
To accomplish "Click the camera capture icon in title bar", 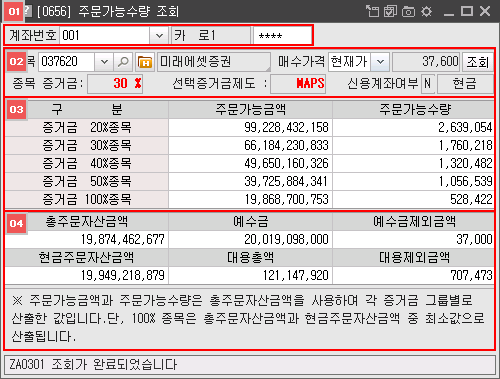I will (x=408, y=12).
